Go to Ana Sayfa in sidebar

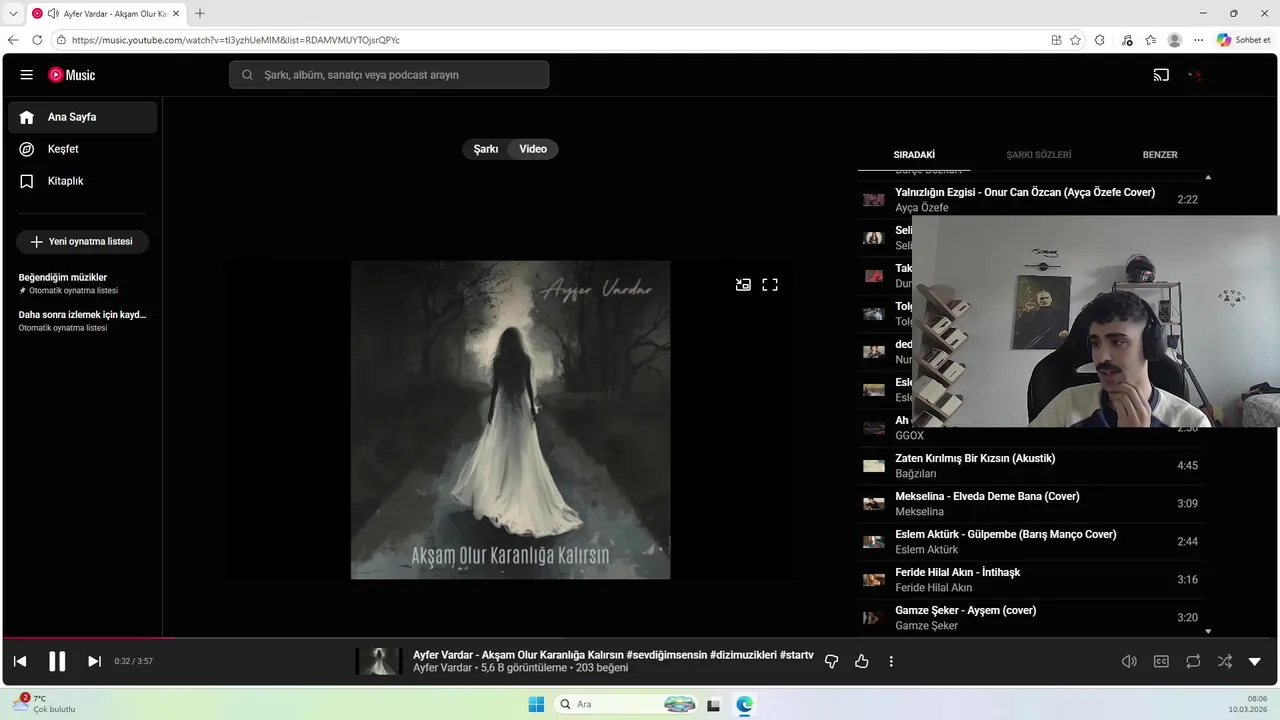point(83,117)
